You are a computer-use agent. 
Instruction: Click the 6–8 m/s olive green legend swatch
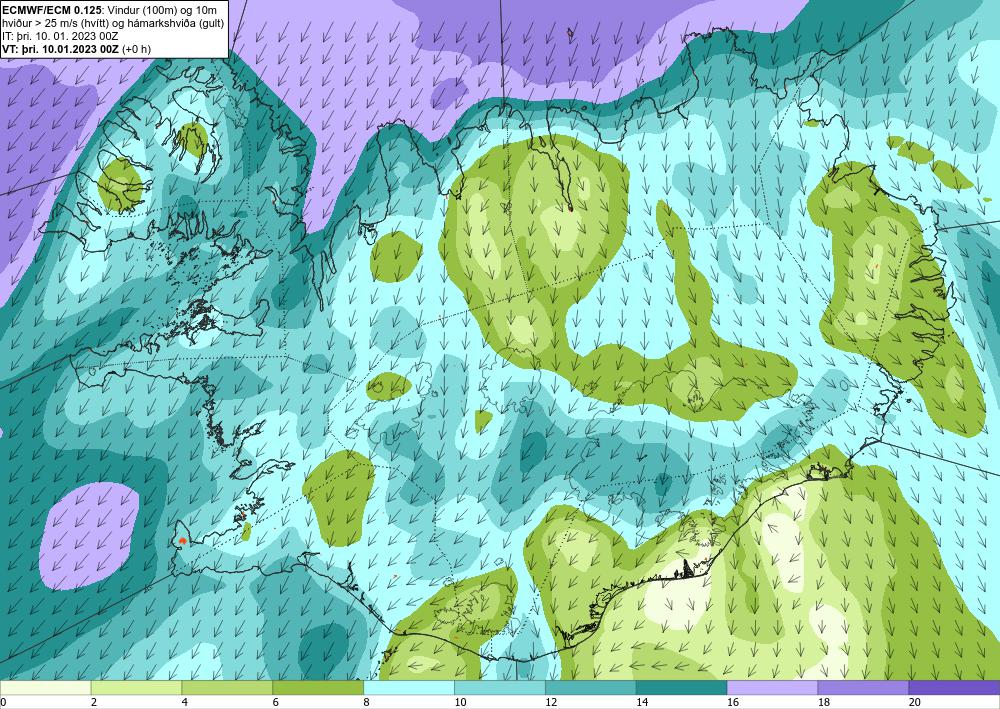tap(318, 688)
